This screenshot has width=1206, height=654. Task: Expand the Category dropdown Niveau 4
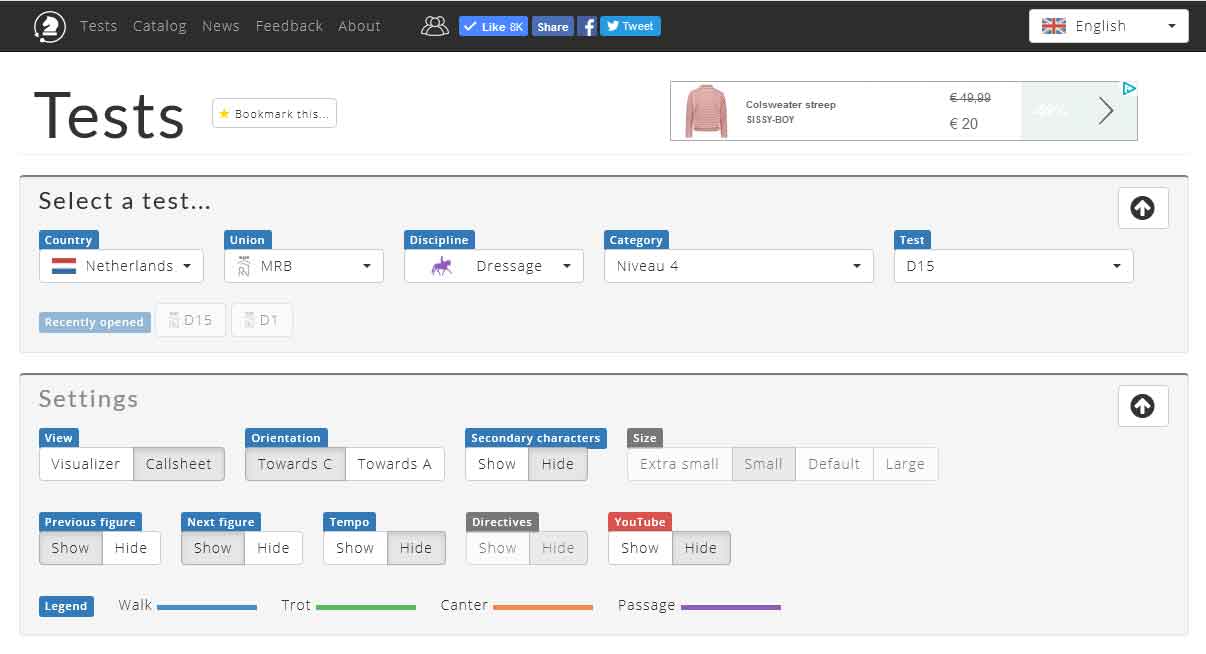[738, 266]
